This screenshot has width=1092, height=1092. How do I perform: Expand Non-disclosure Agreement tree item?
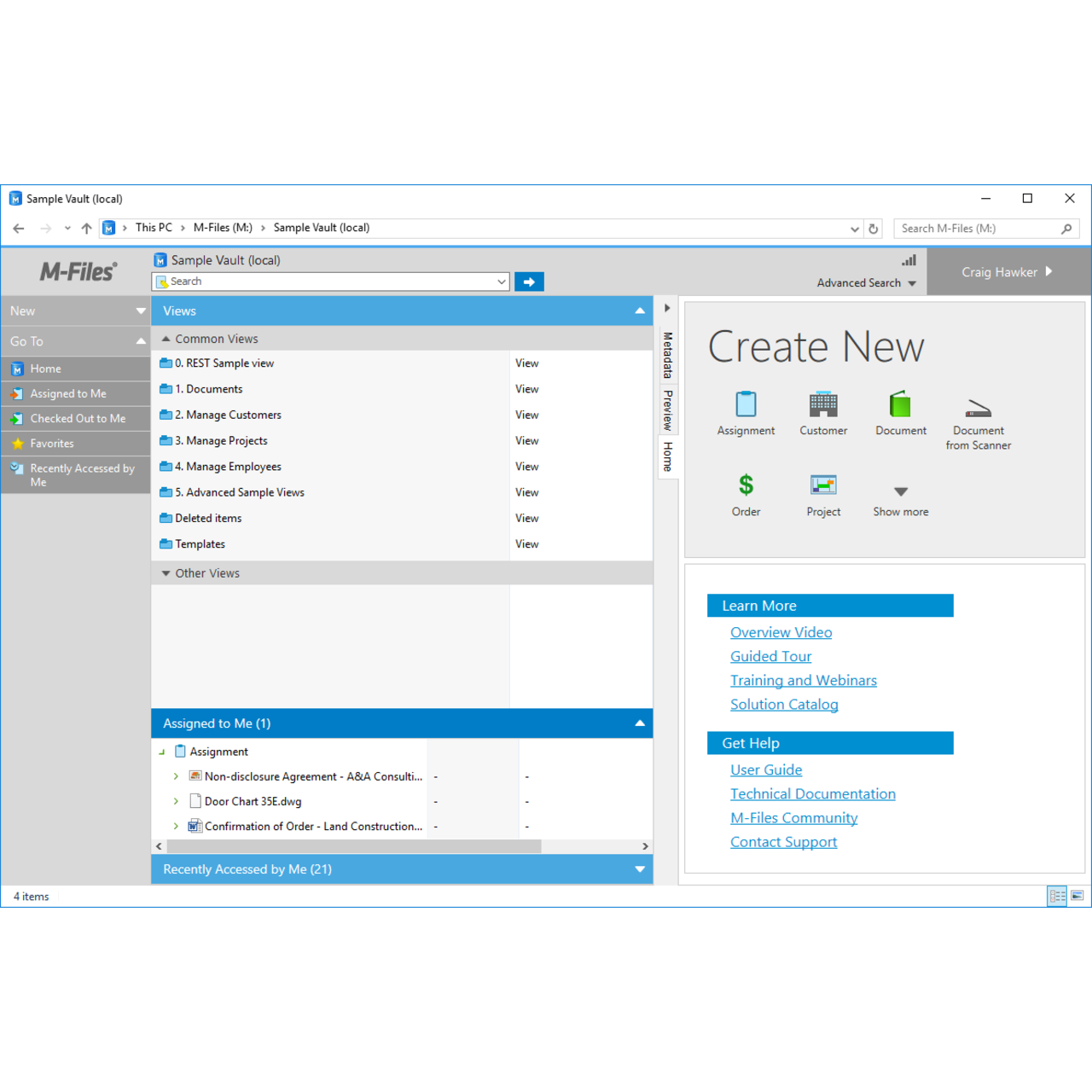point(176,776)
